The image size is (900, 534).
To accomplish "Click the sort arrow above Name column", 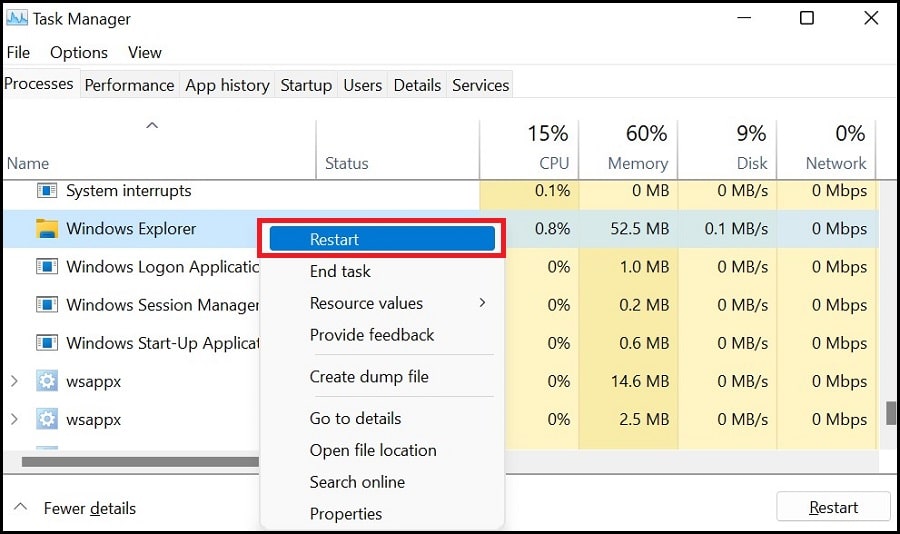I will point(152,125).
